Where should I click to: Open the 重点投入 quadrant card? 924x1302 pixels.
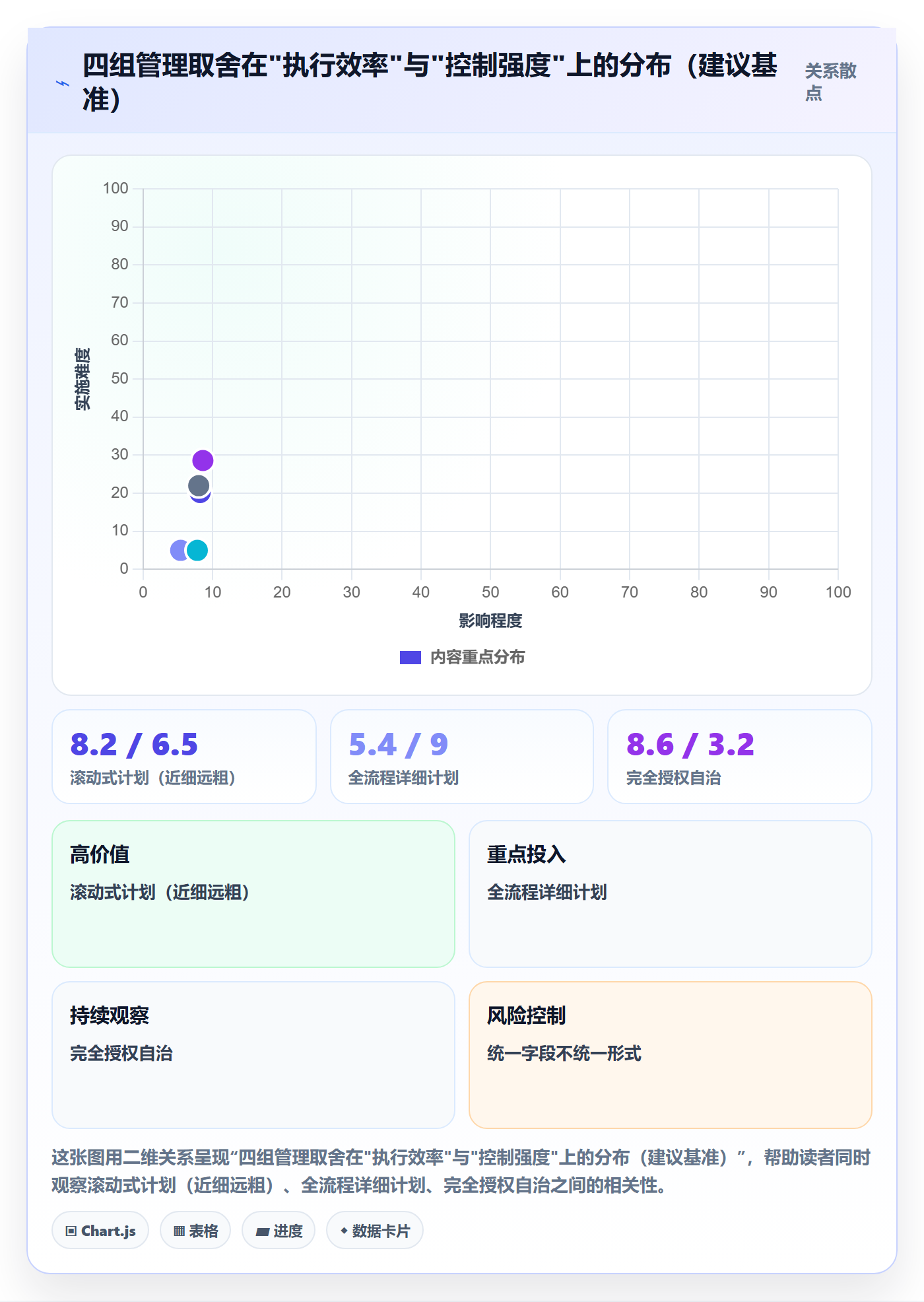[x=671, y=894]
